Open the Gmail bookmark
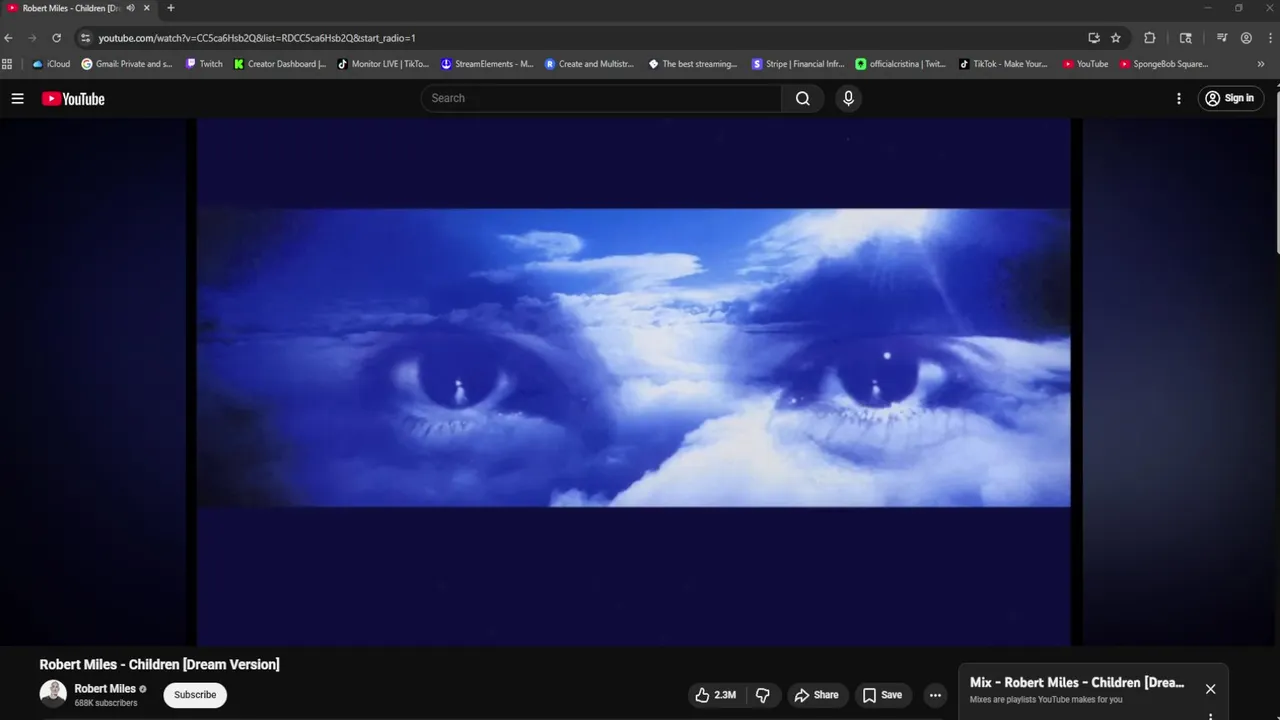 coord(128,64)
